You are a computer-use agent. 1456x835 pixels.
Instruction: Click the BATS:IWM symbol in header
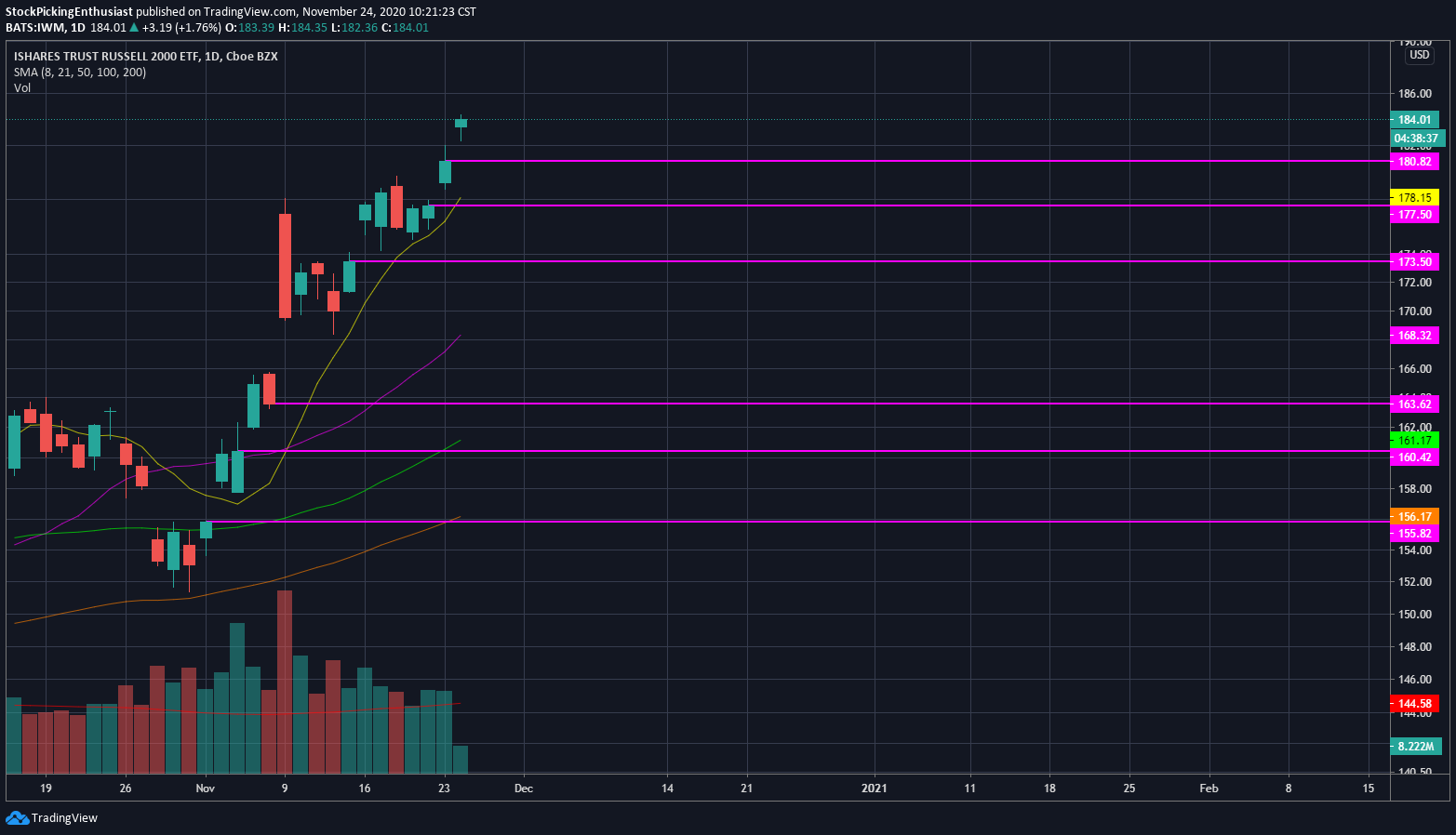(x=34, y=28)
